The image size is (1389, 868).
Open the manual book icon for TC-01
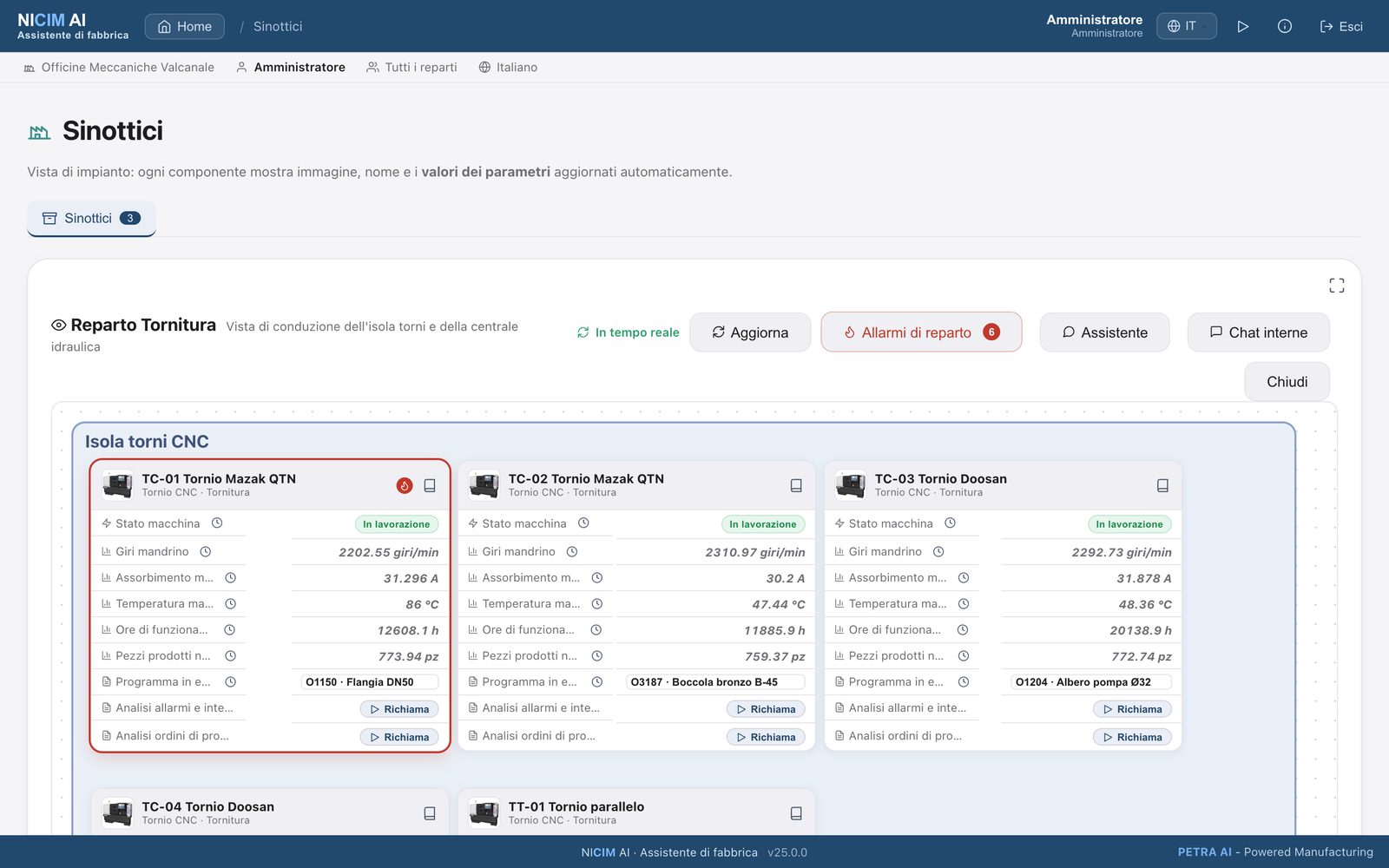pos(430,485)
